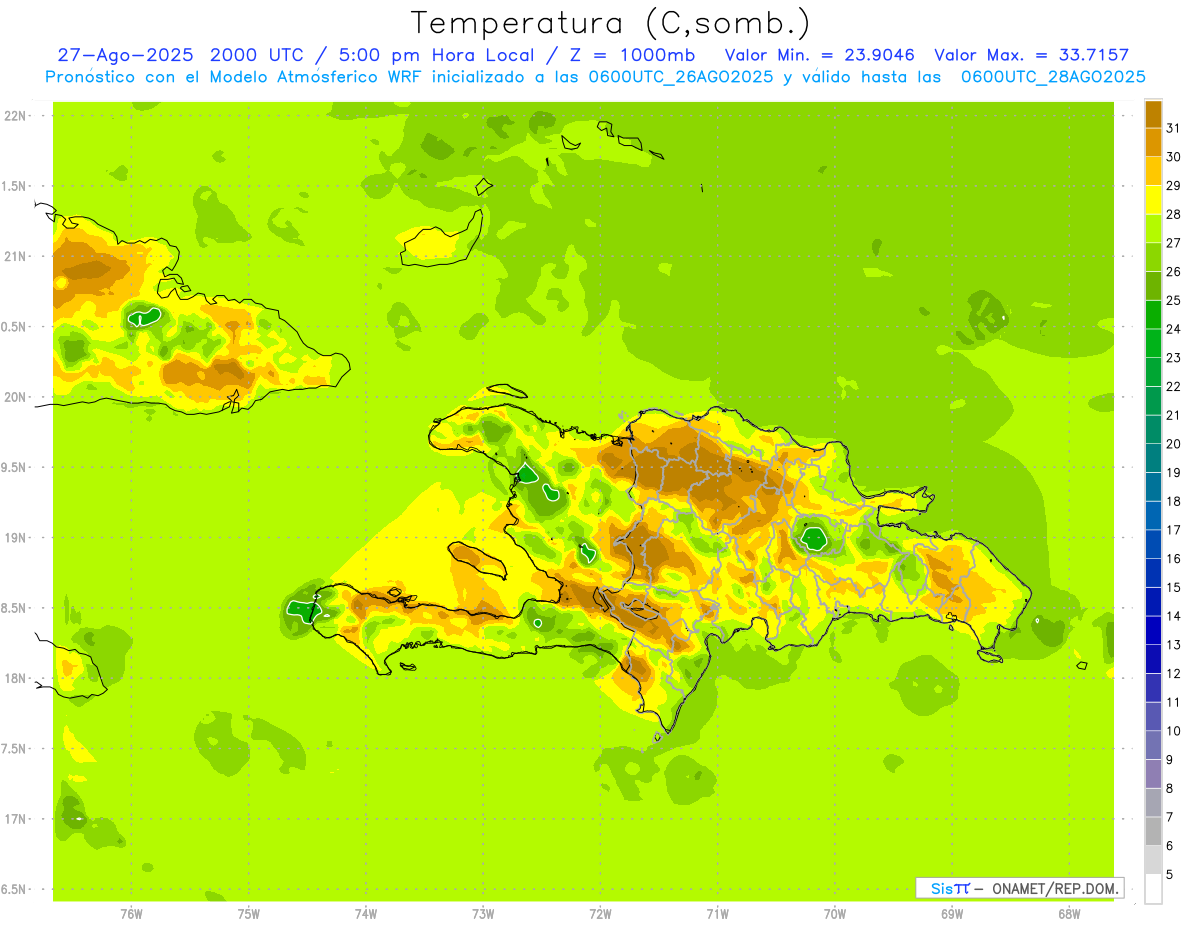Viewport: 1200px width, 927px height.
Task: Click the '76W' longitude label
Action: (x=131, y=913)
